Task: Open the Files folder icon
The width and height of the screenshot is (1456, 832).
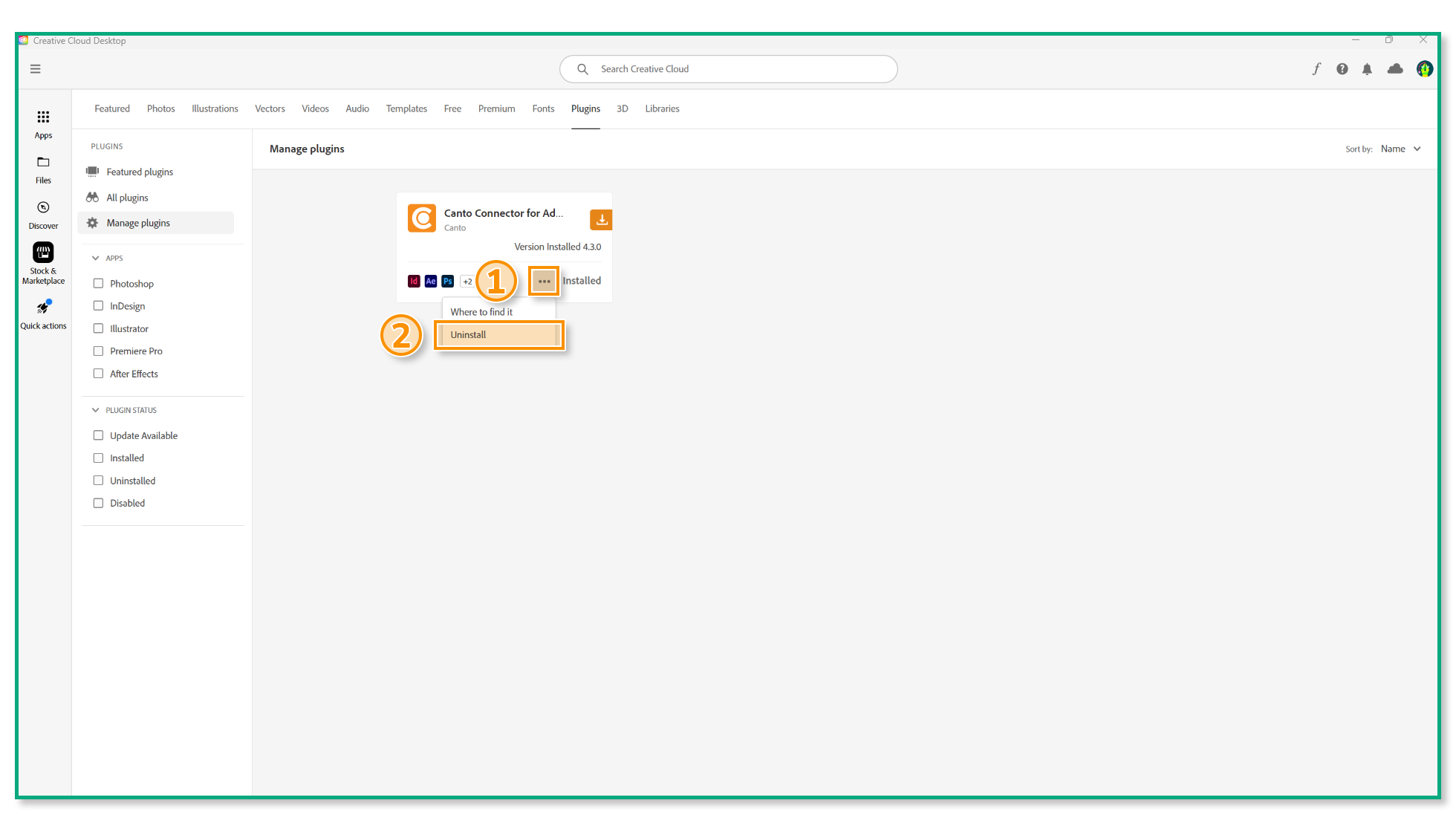Action: [43, 162]
